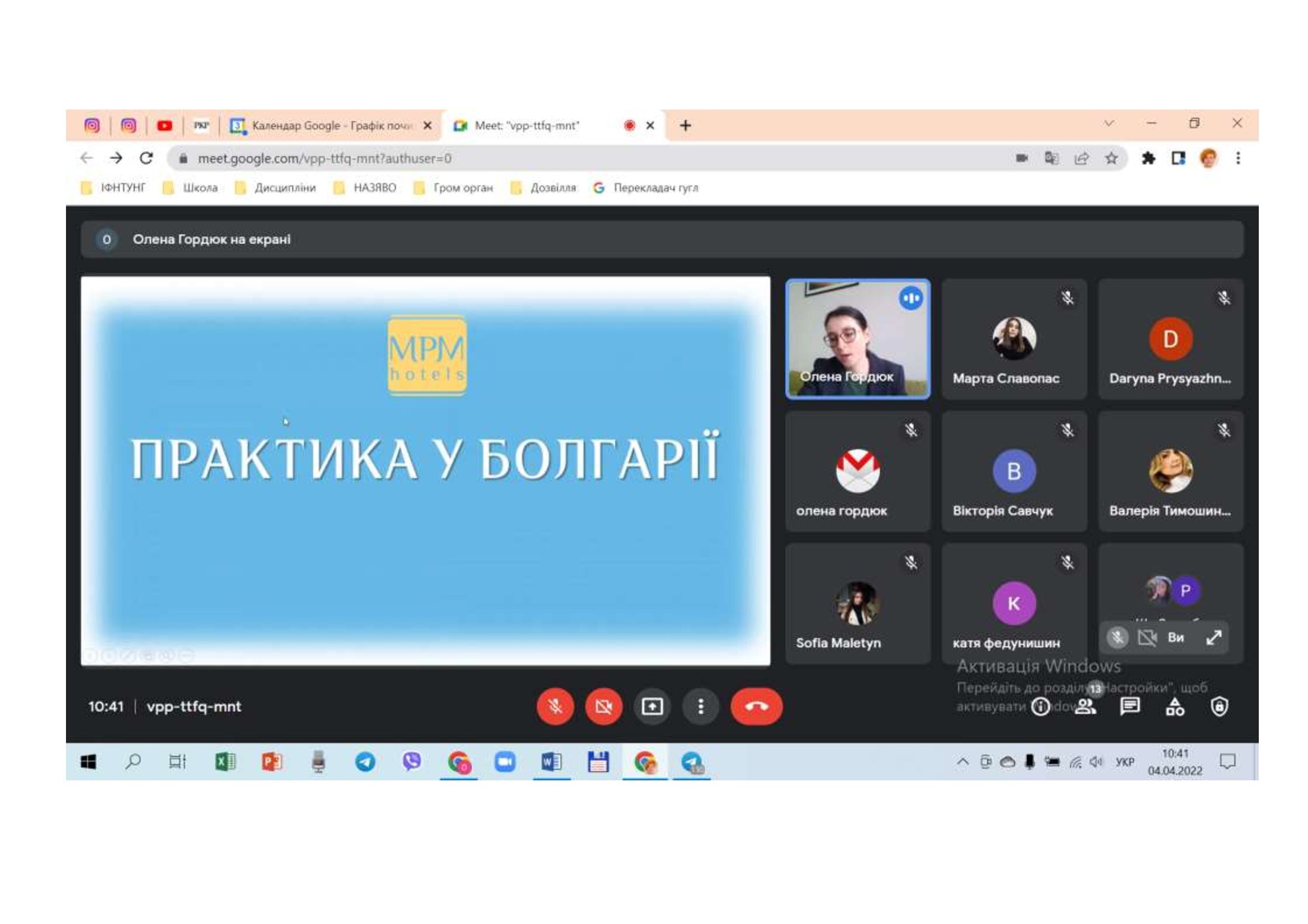Open the Chrome side panel icon
This screenshot has height=924, width=1308.
pyautogui.click(x=1178, y=158)
